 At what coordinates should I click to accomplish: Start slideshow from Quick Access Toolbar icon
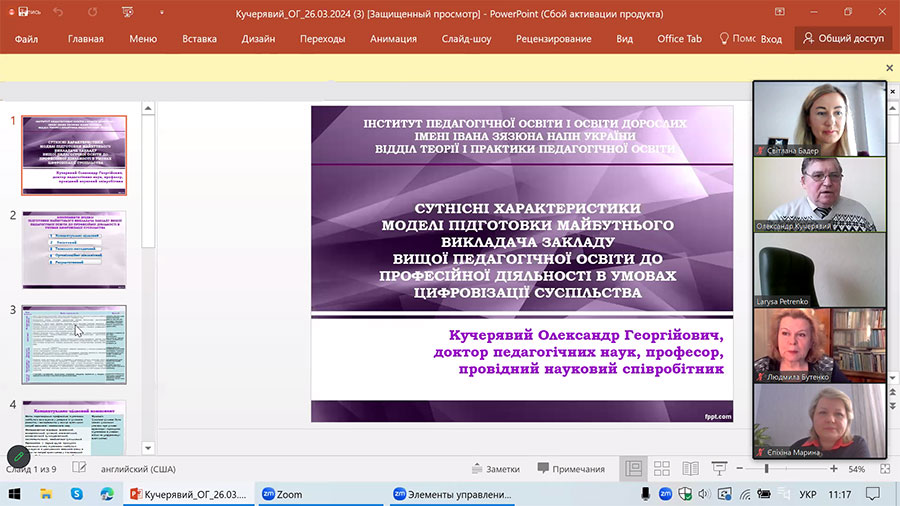point(130,12)
